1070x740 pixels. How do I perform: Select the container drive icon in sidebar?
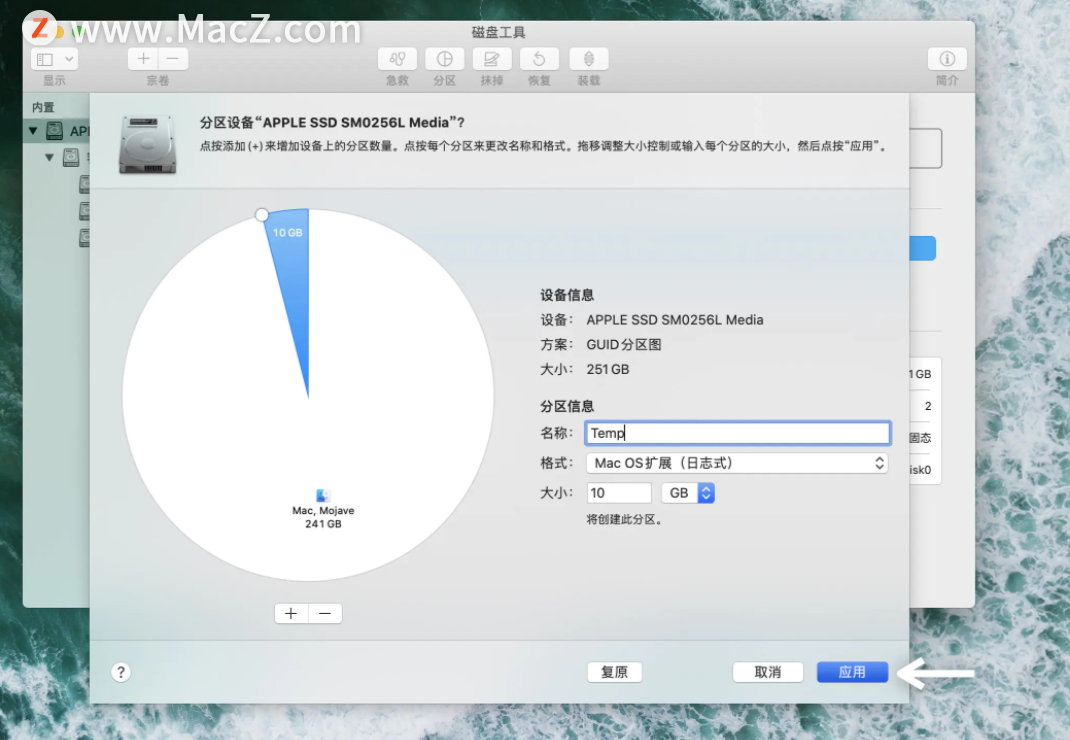71,158
